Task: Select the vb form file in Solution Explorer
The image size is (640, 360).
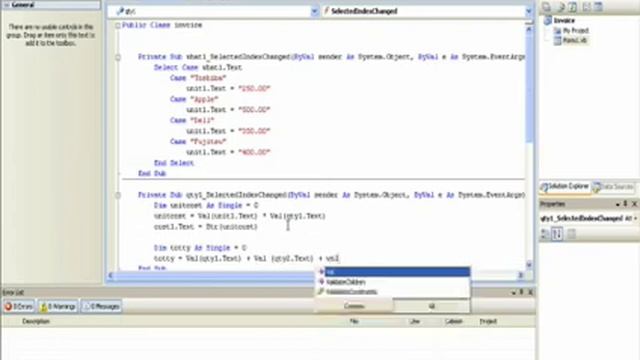Action: click(x=575, y=40)
